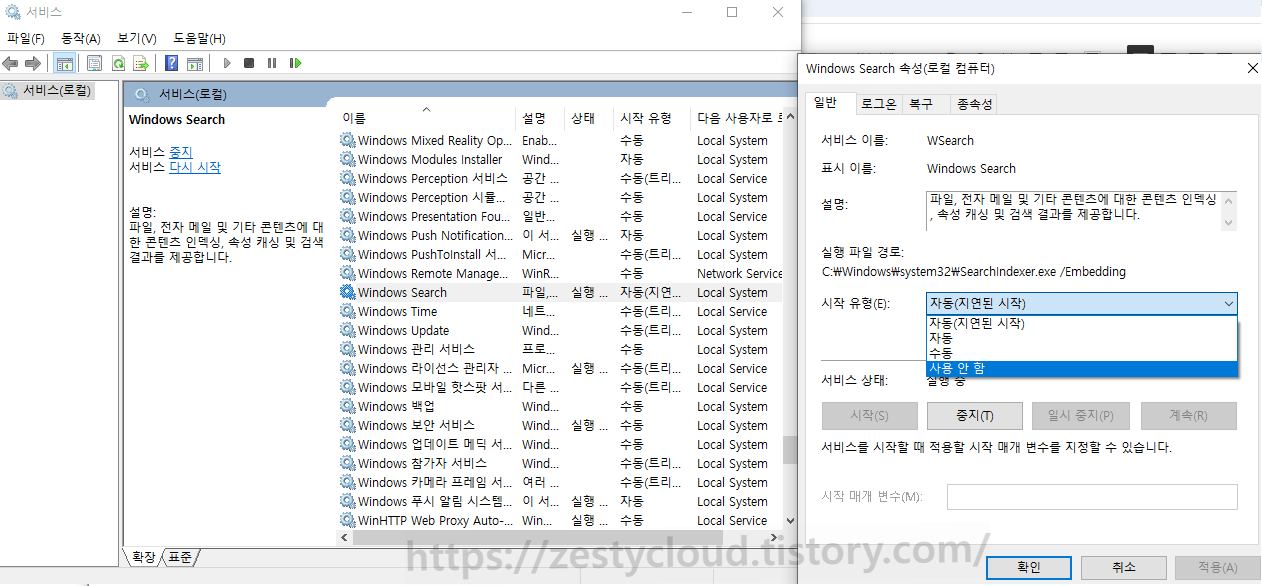1262x586 pixels.
Task: Open the 파일(F) menu
Action: click(x=26, y=38)
